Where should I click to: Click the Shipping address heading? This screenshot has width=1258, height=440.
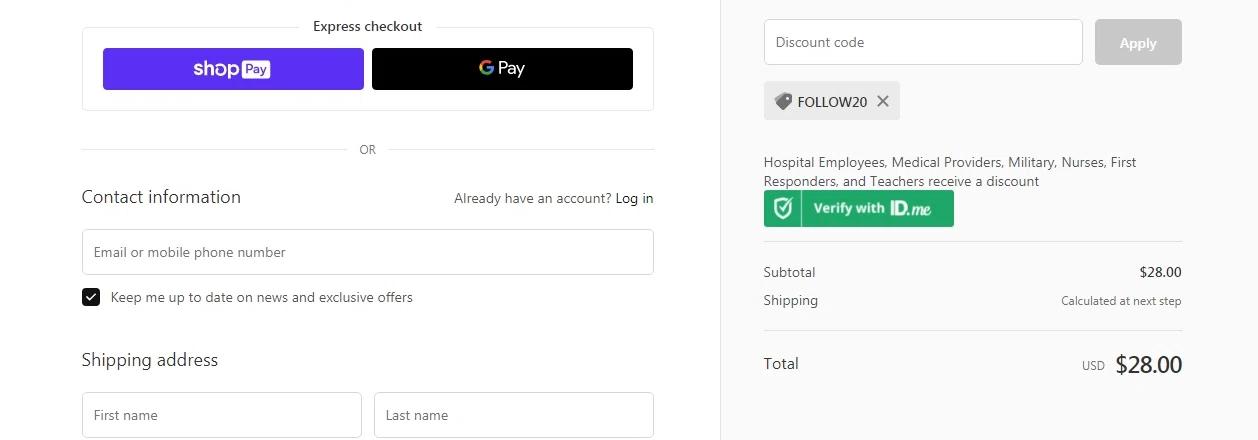(150, 360)
